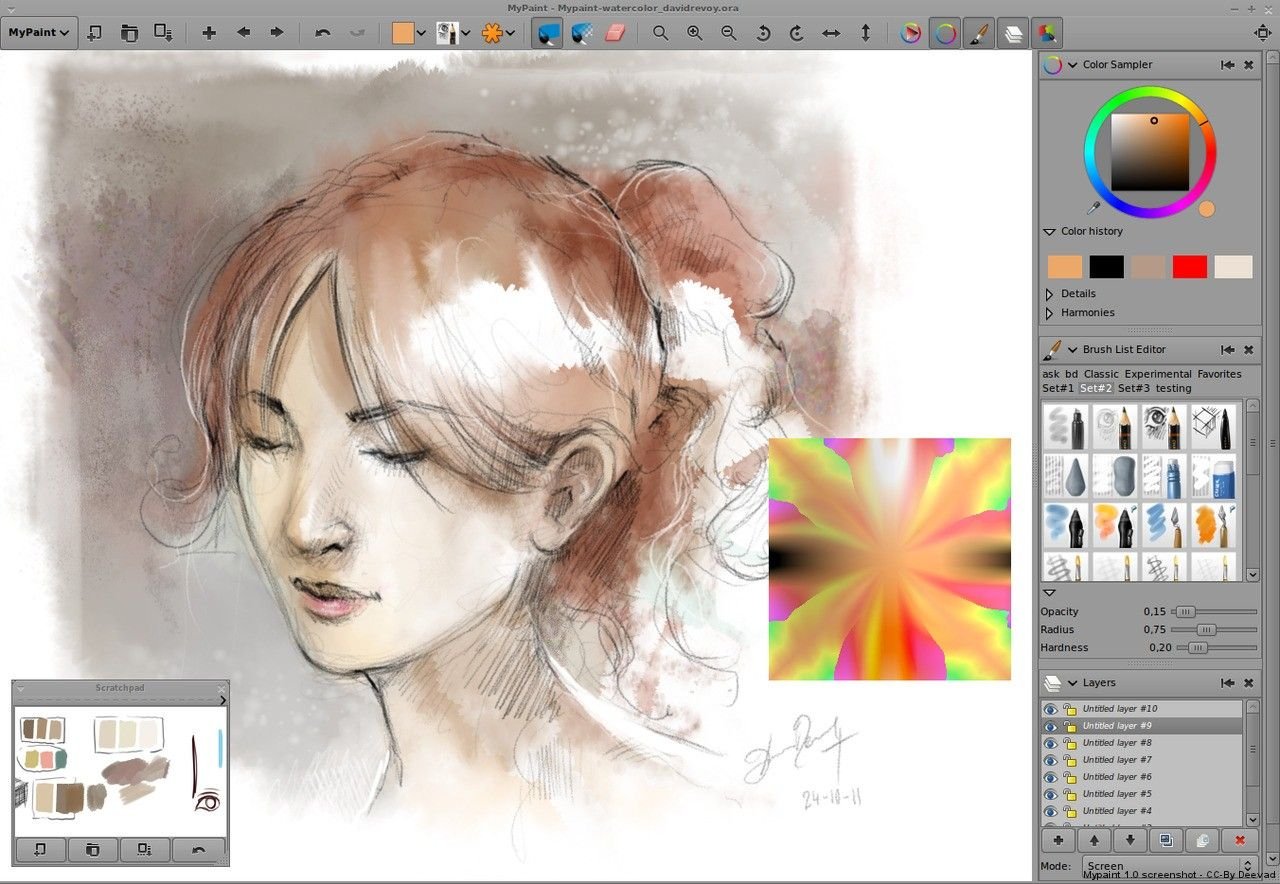Activate the Zoom In magnifier icon
This screenshot has width=1280, height=884.
694,33
